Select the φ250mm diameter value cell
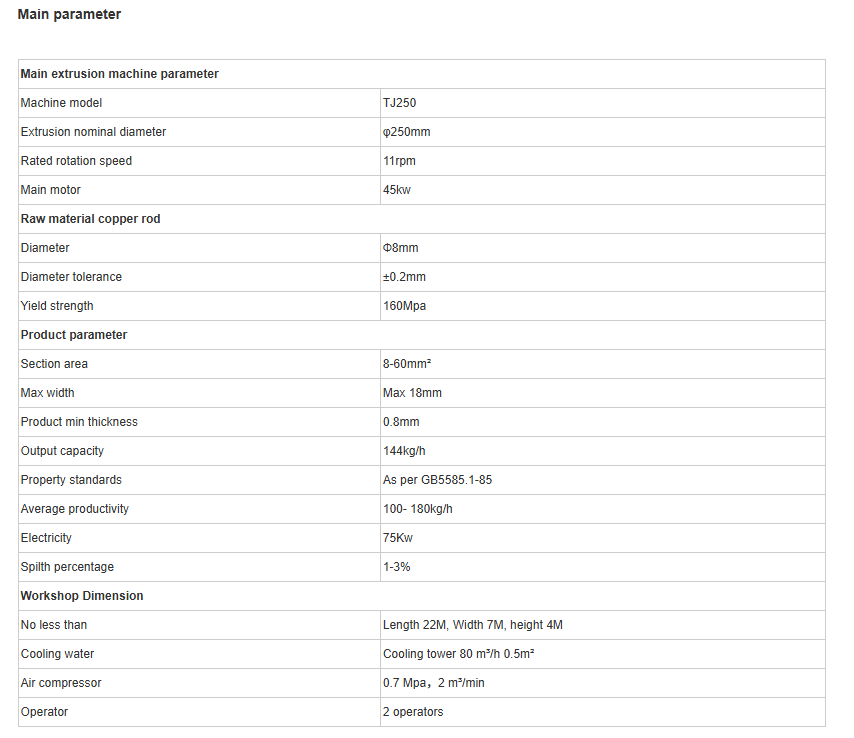The height and width of the screenshot is (738, 854). coord(602,132)
